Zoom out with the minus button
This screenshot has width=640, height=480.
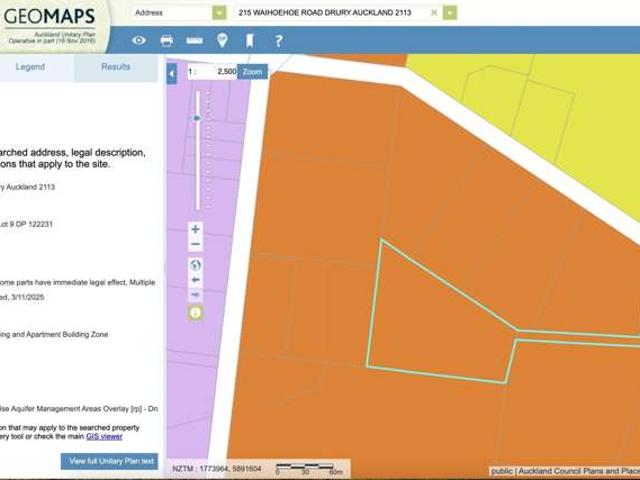coord(195,245)
